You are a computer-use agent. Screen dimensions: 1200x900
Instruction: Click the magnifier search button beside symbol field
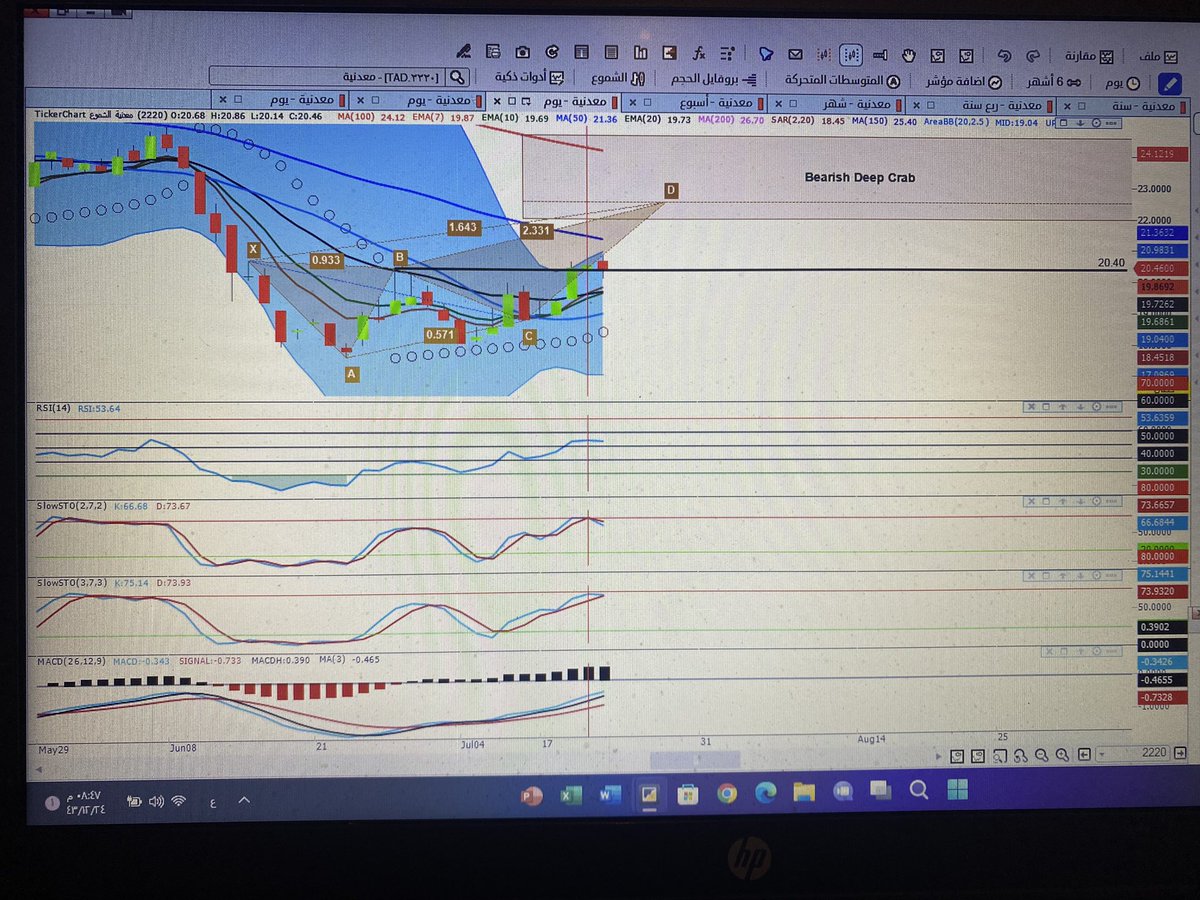(x=457, y=76)
